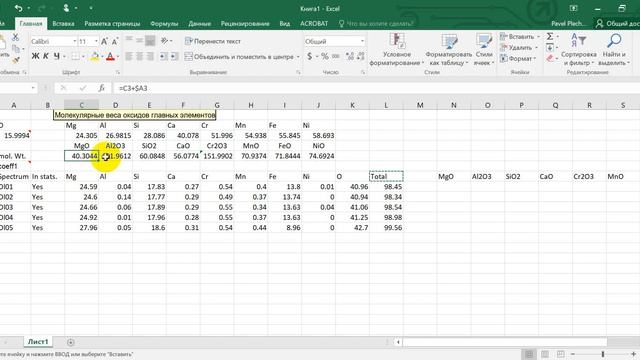Zoom out with the minus button
640x360 pixels.
[x=573, y=354]
